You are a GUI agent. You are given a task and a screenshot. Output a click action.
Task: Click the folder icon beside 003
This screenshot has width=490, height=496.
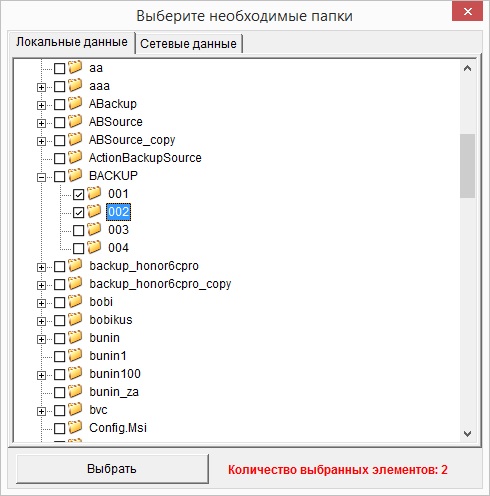pyautogui.click(x=94, y=229)
